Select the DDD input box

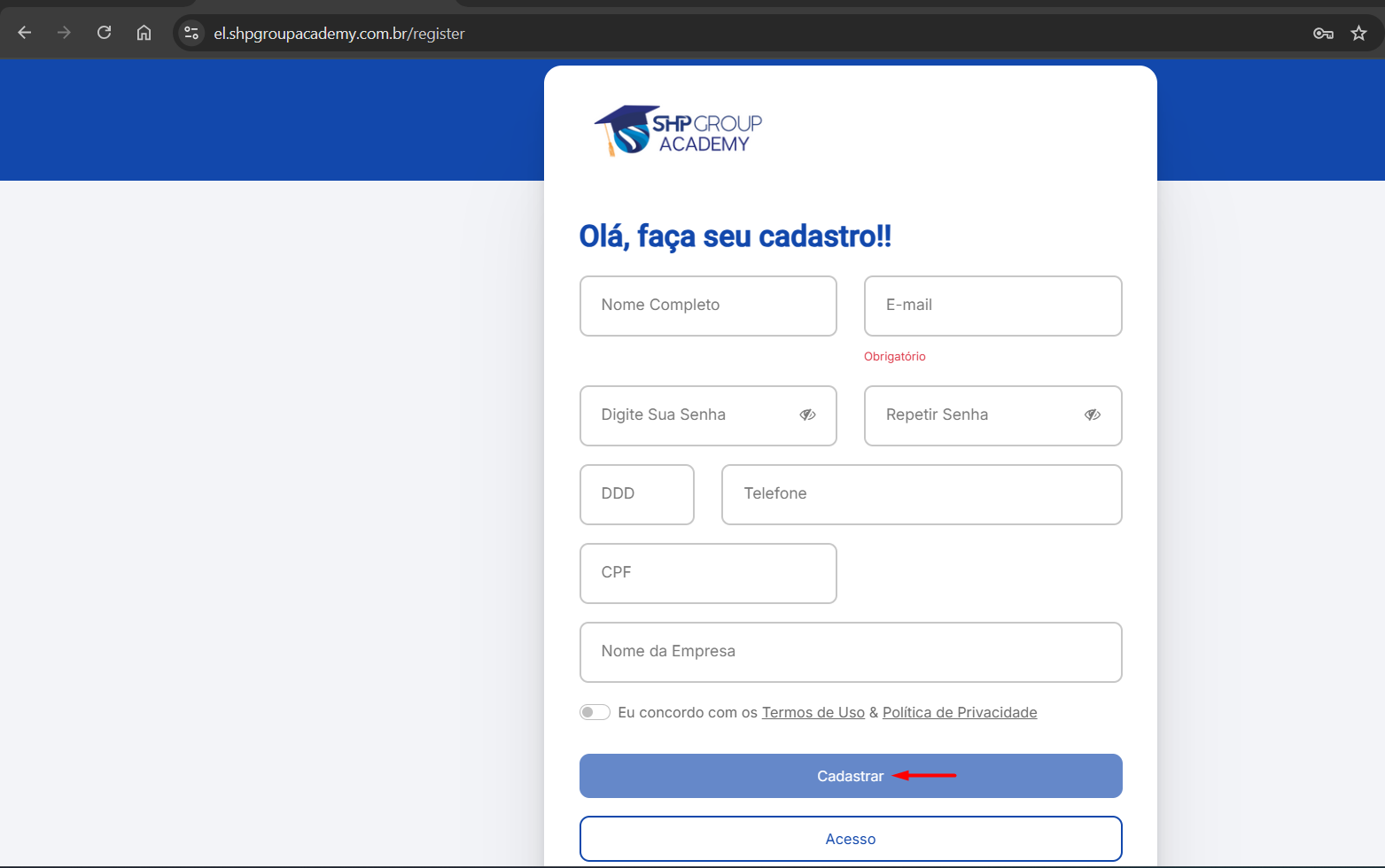pos(636,494)
